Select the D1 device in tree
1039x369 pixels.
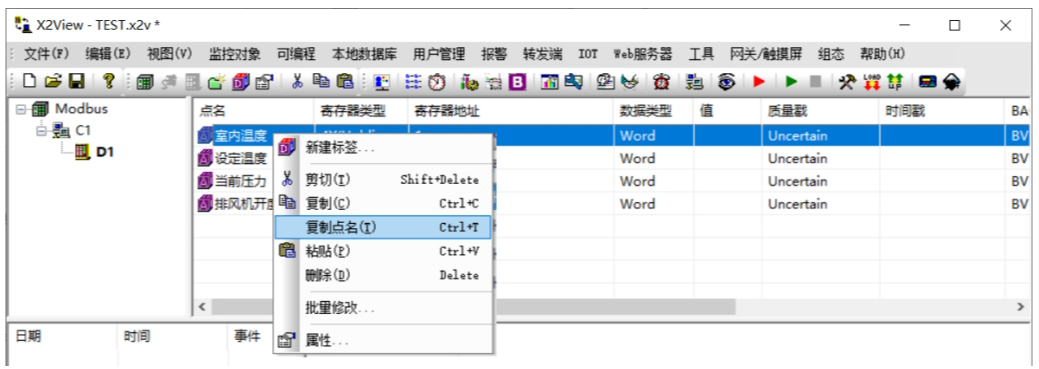pyautogui.click(x=105, y=152)
